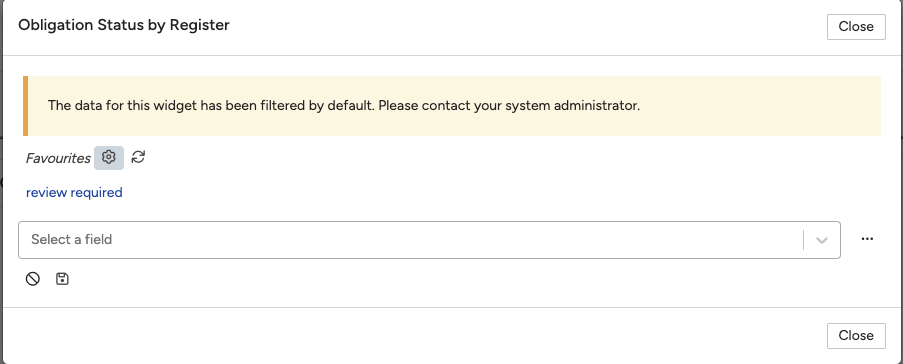Click the filtered-by-default warning message

(x=344, y=106)
